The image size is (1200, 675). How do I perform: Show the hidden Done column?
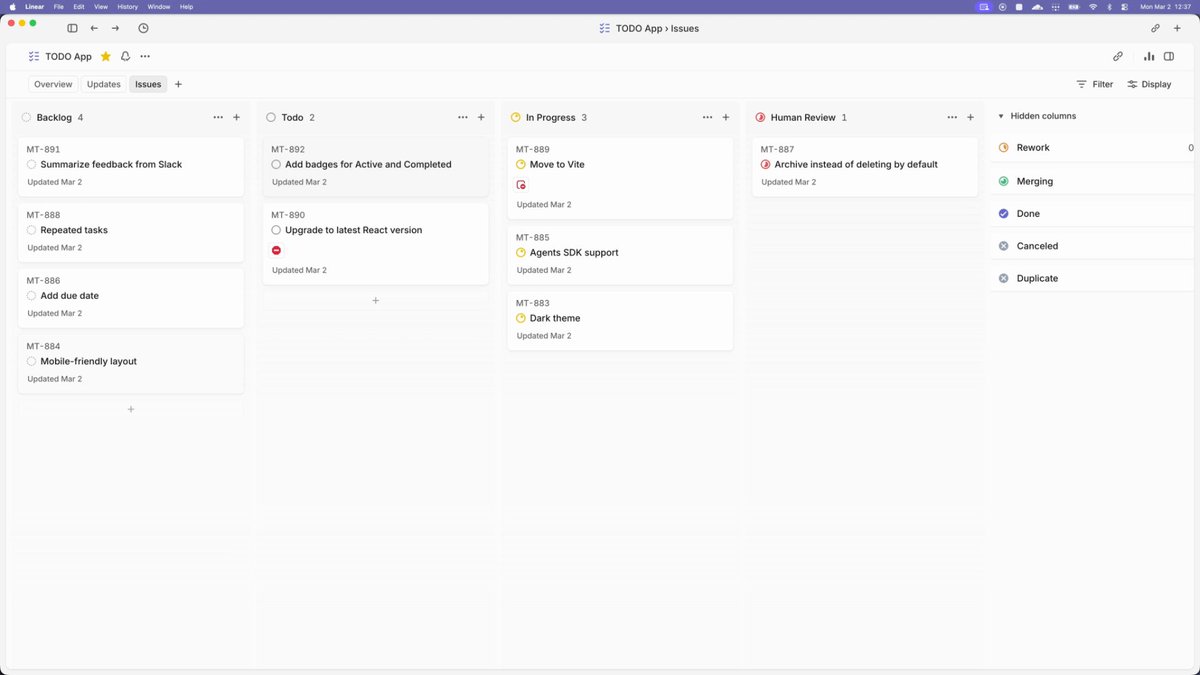[x=1028, y=214]
